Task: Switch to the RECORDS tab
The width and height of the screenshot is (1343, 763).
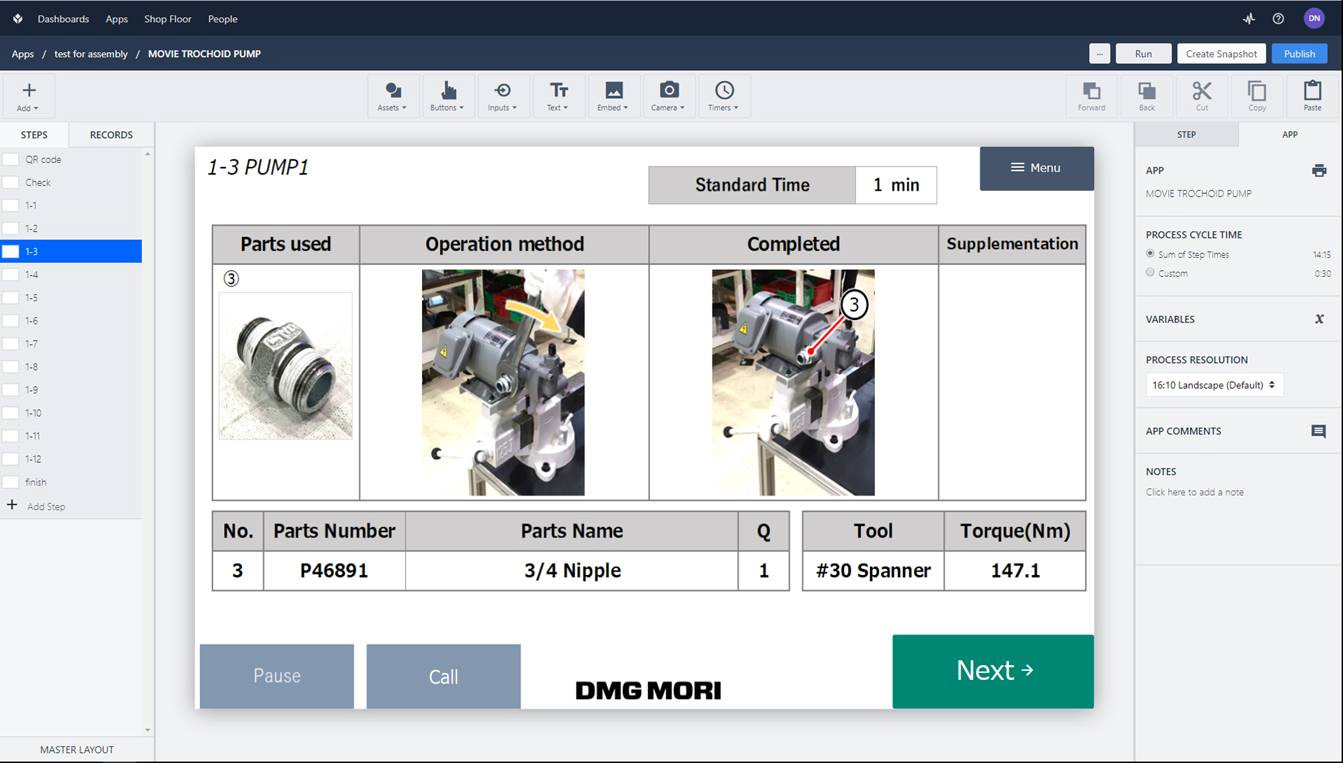Action: tap(110, 134)
